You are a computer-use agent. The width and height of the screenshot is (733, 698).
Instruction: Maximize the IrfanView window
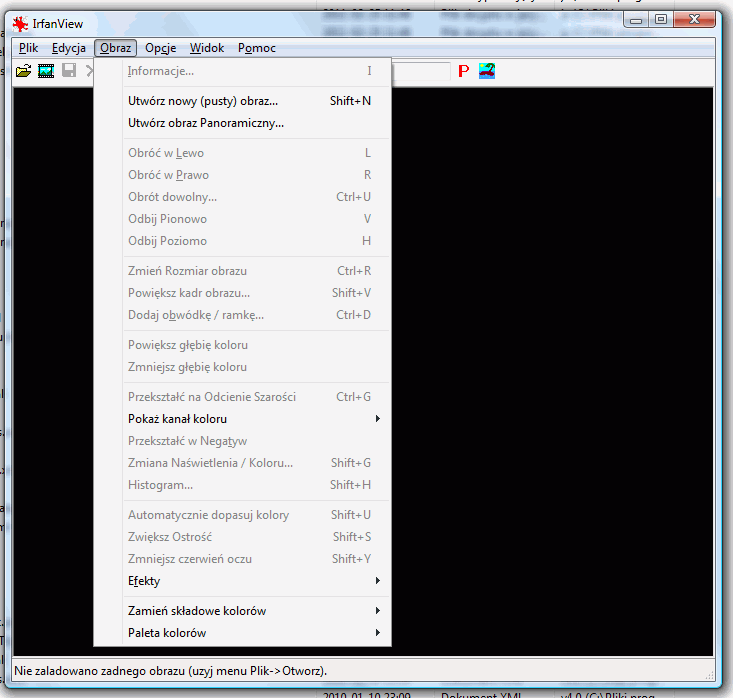[x=660, y=19]
